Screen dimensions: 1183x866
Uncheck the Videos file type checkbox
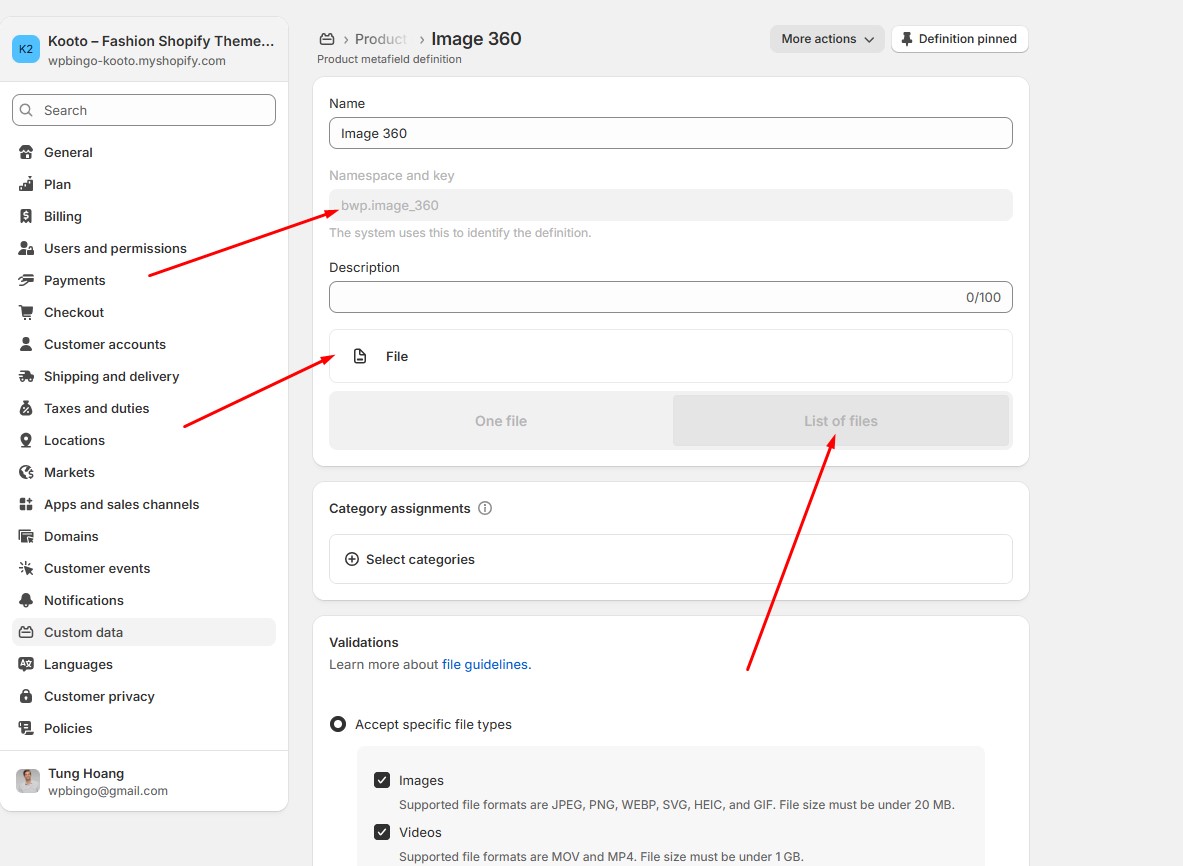coord(382,832)
